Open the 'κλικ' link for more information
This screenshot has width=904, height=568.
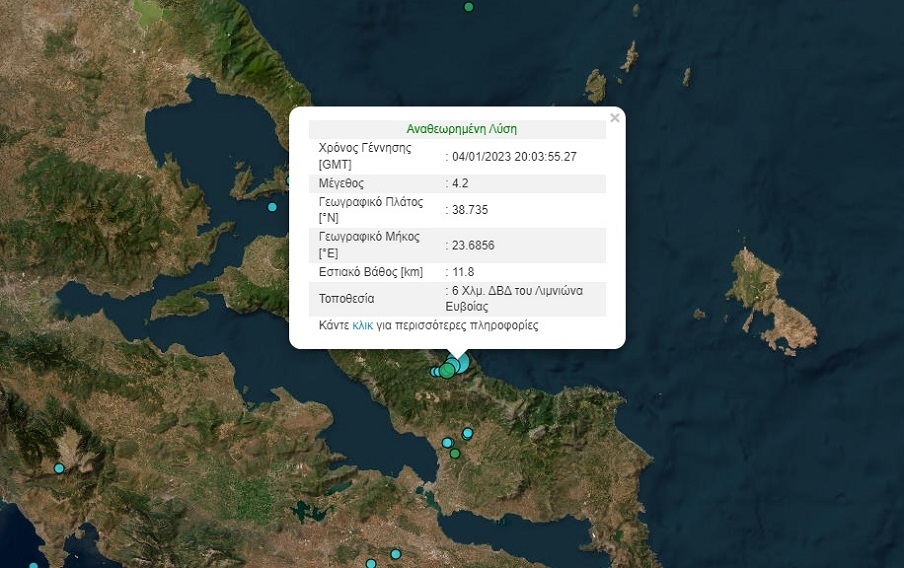363,325
